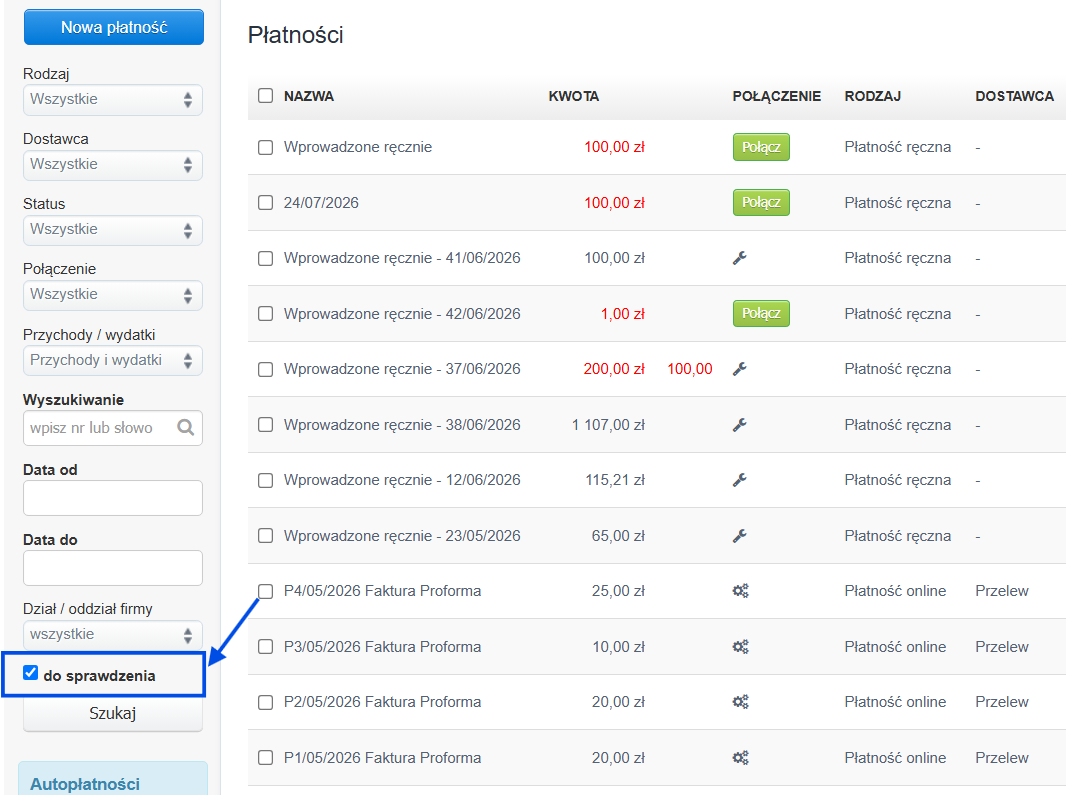Screen dimensions: 1066x795
Task: Click 'Płatność online' in the P1/05/2026 row
Action: click(x=895, y=758)
